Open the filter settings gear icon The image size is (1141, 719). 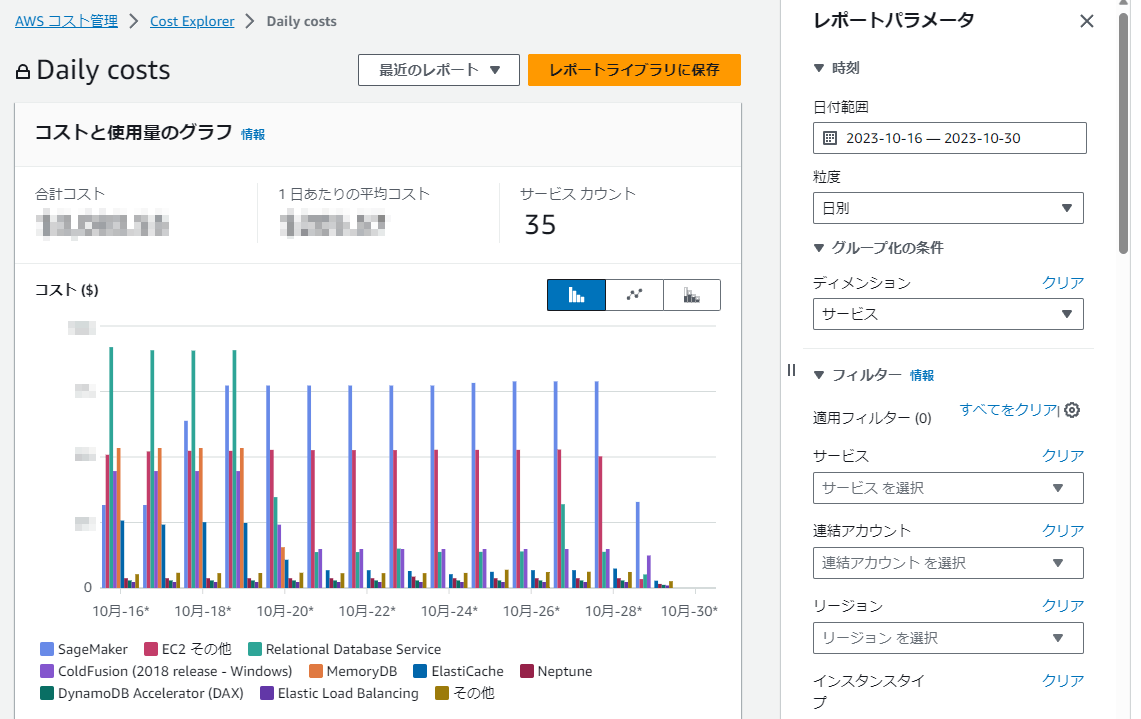[x=1071, y=409]
